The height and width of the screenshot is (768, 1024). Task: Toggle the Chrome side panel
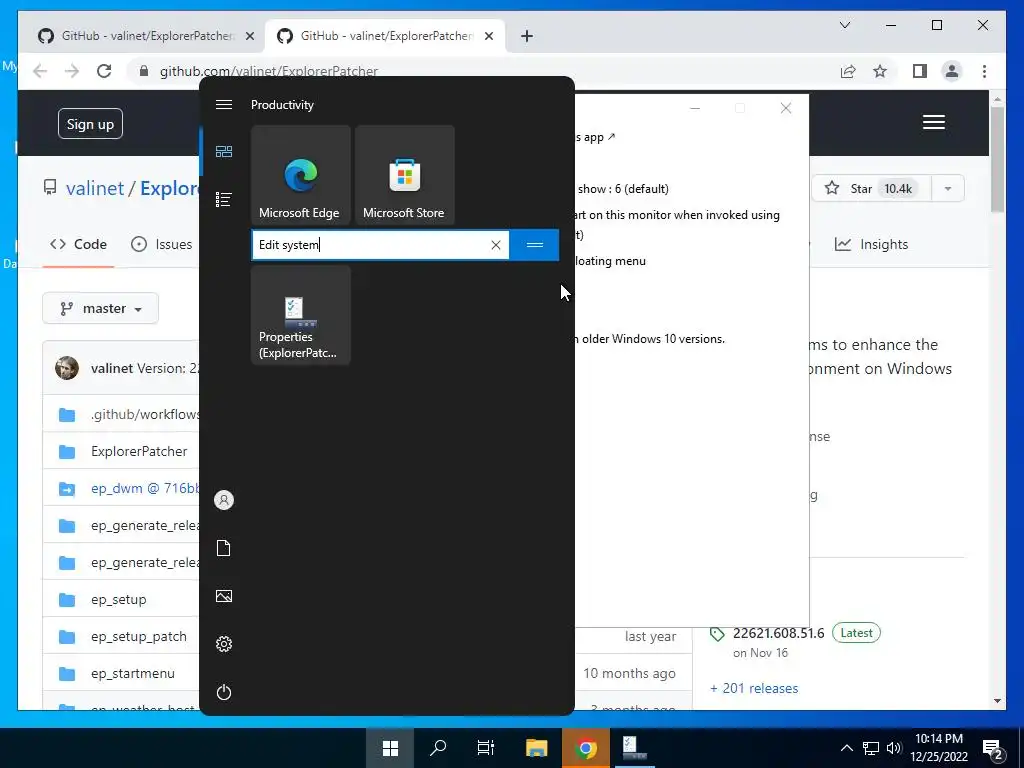[x=920, y=71]
